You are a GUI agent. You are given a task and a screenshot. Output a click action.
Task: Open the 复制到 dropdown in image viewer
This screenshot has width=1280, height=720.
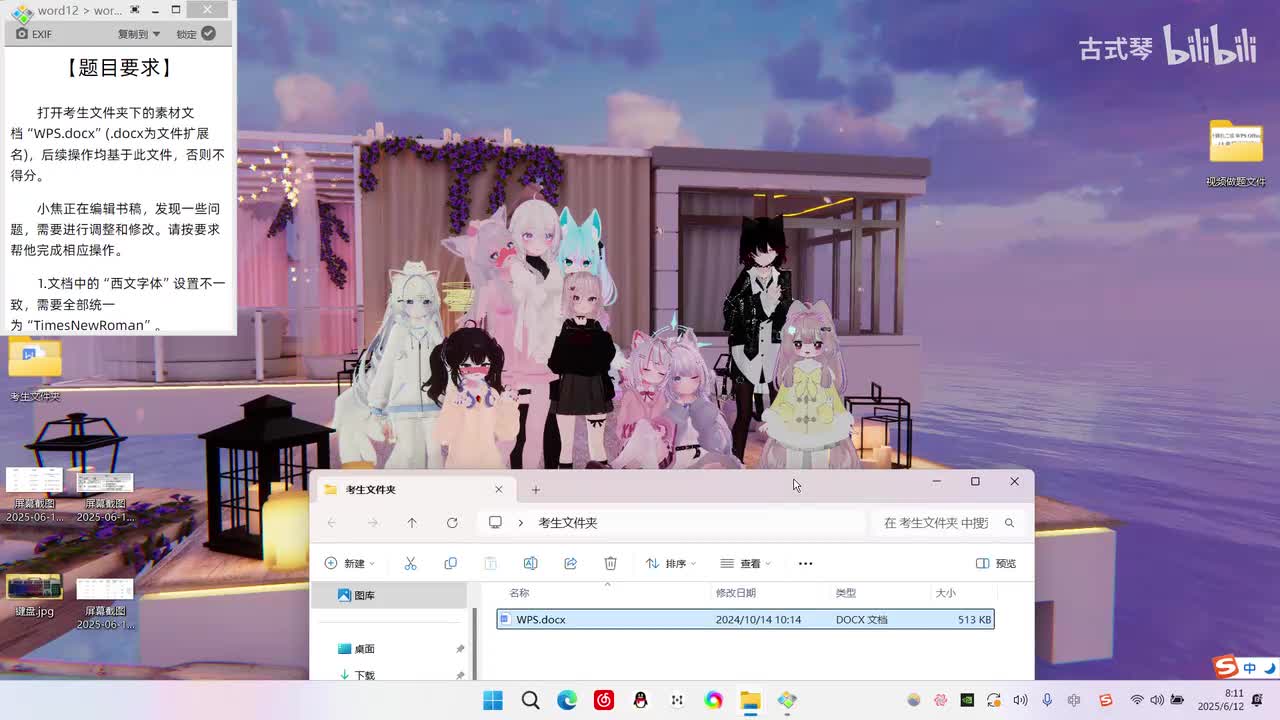139,33
